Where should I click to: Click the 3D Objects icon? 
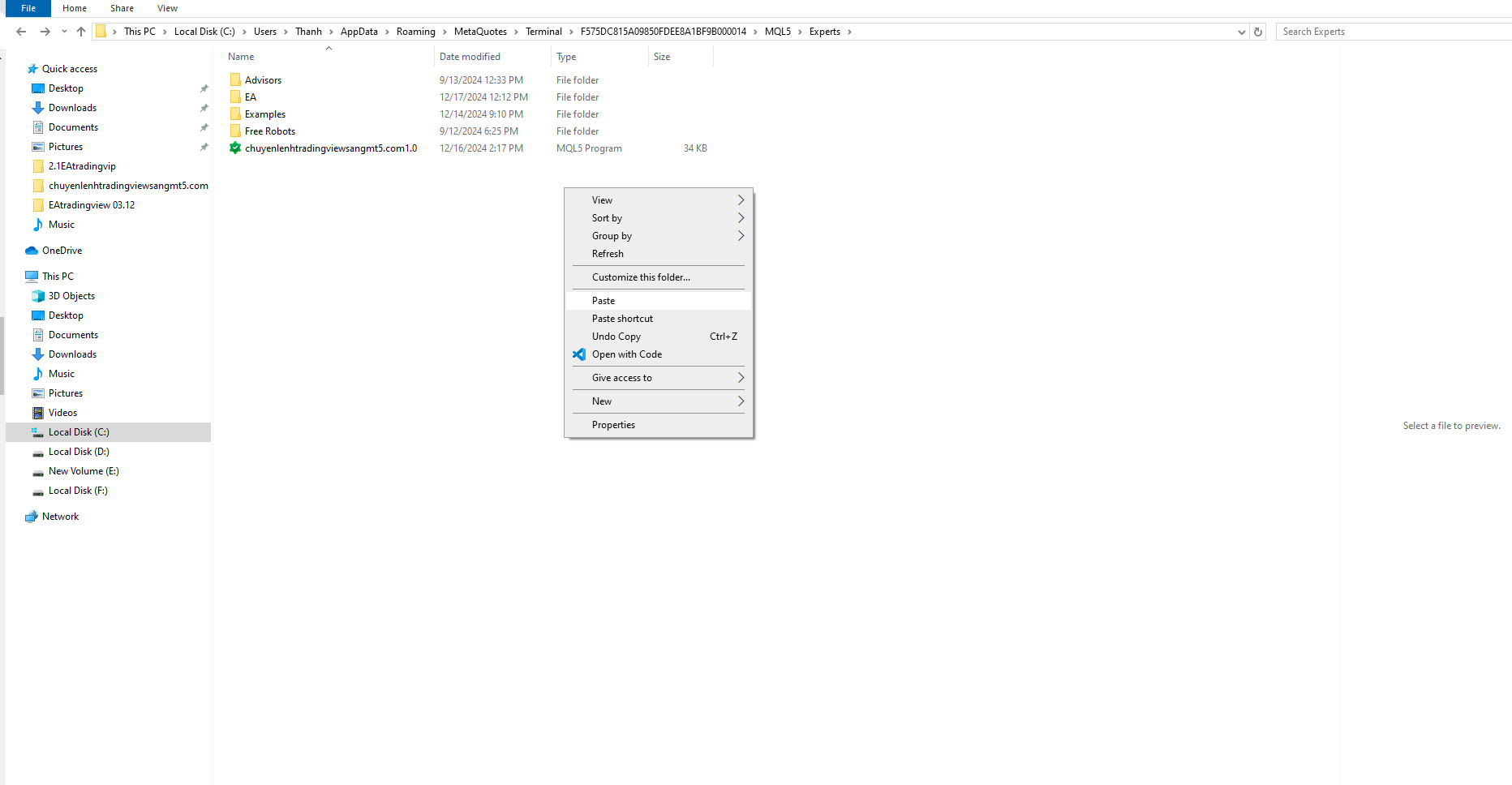pos(38,296)
